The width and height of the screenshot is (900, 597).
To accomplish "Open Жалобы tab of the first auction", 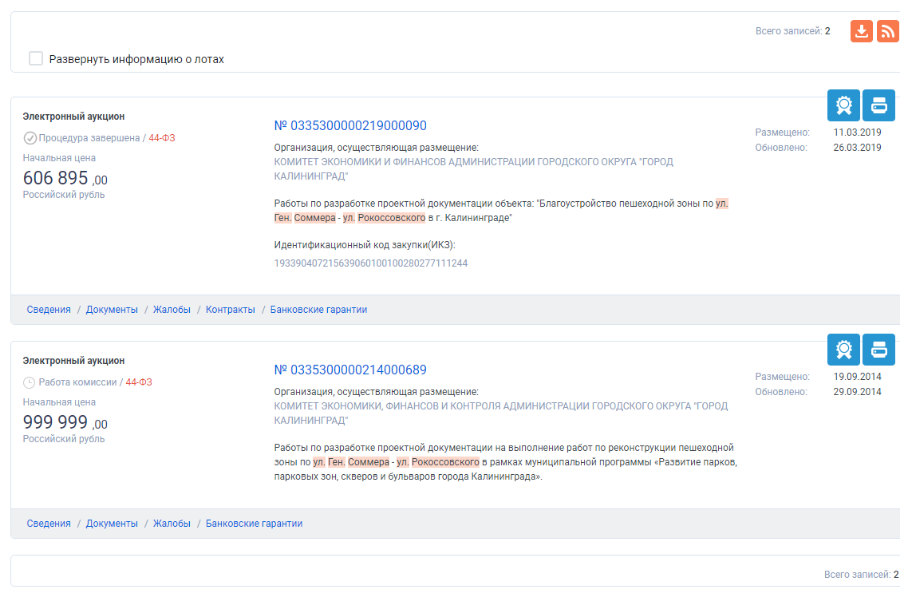I will pos(172,310).
